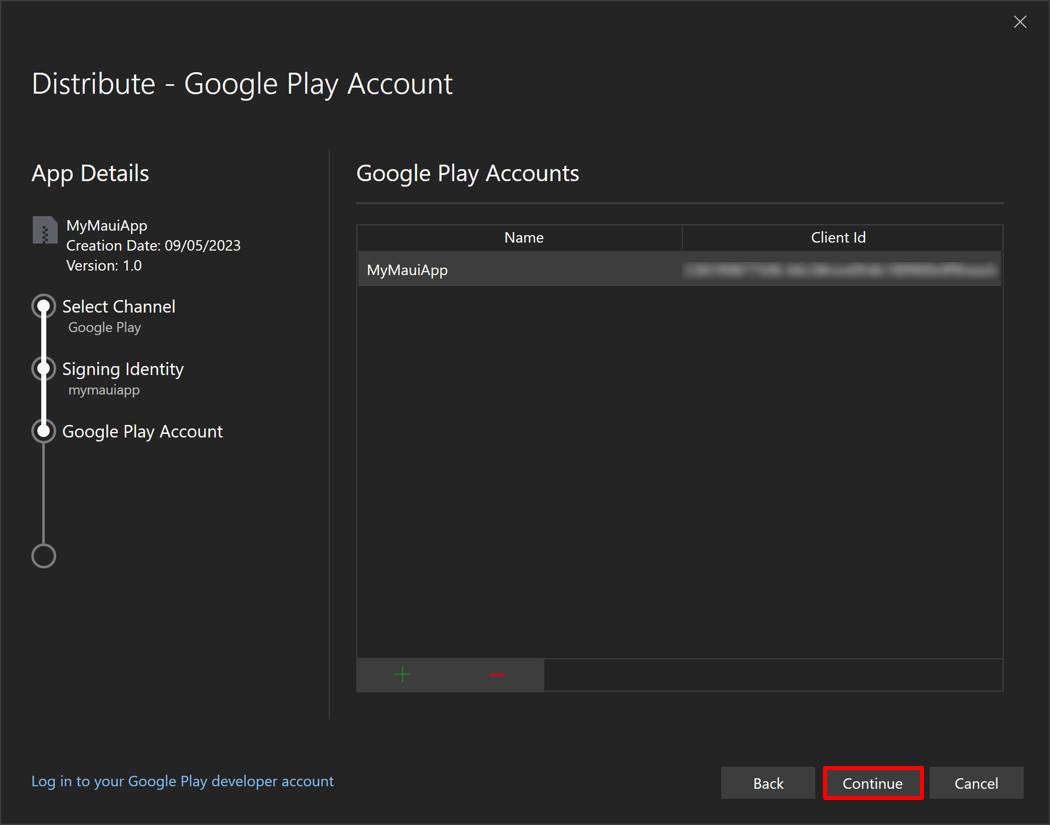1050x825 pixels.
Task: Select the MyMauiApp account row name
Action: [x=407, y=270]
